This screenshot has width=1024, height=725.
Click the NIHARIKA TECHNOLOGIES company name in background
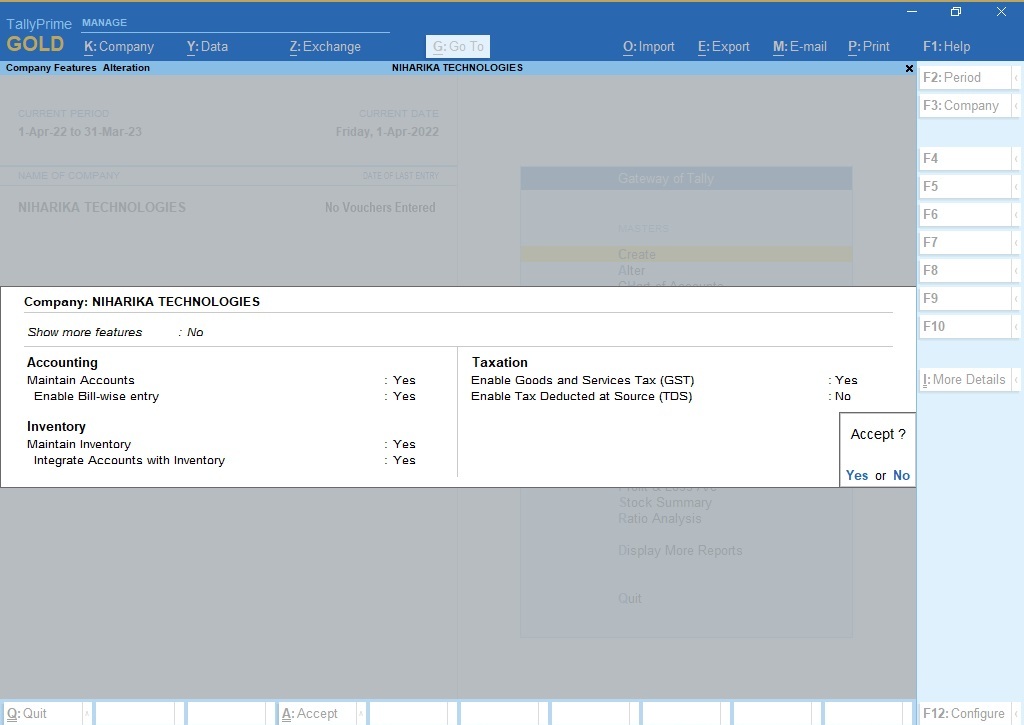coord(102,207)
